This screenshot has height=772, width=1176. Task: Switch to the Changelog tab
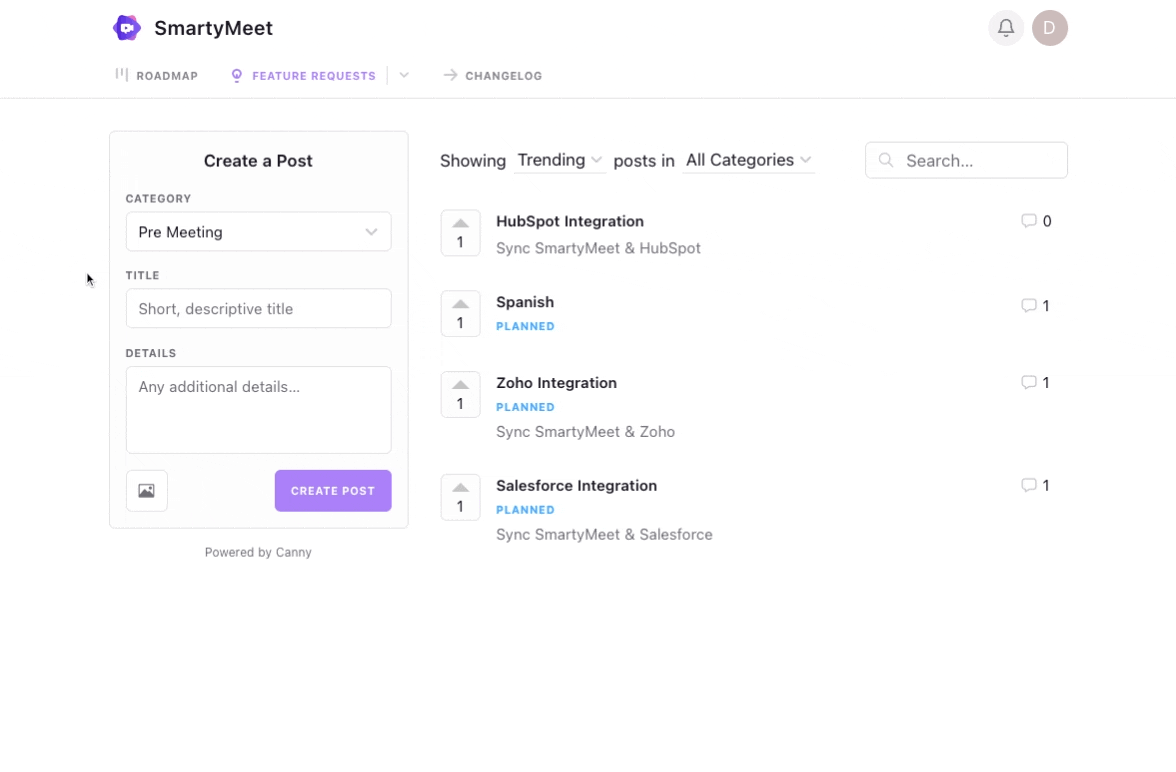tap(493, 75)
